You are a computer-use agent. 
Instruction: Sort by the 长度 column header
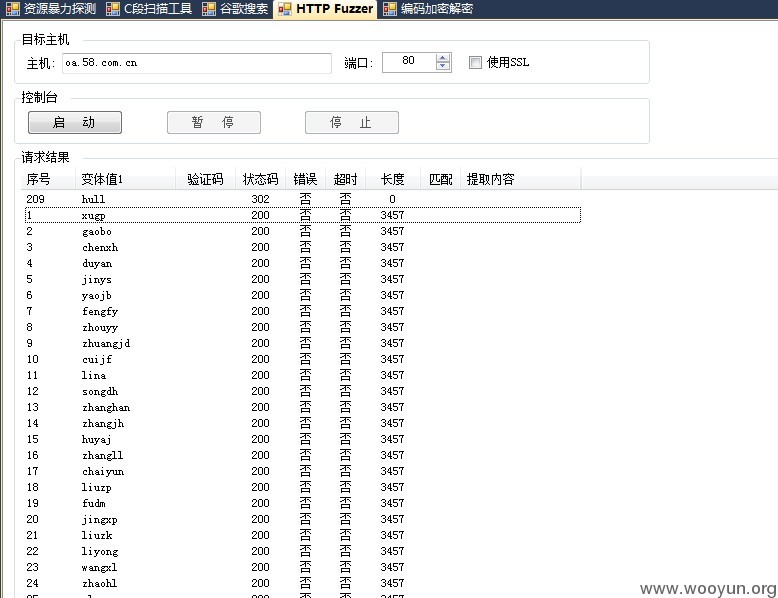pyautogui.click(x=393, y=179)
